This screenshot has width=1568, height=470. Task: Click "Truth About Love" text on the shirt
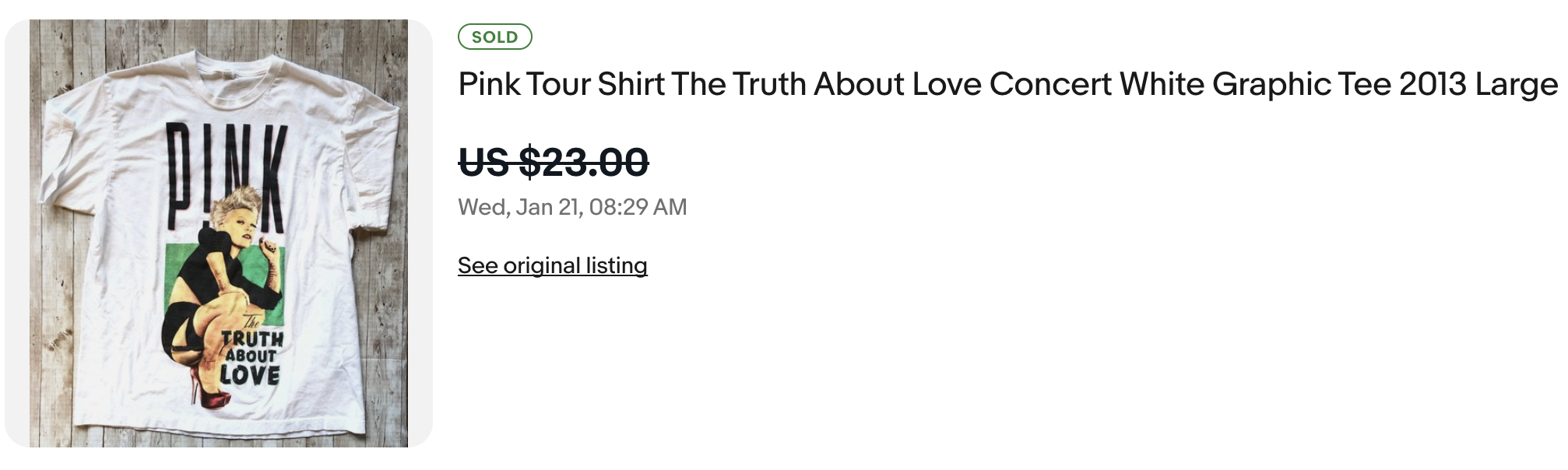tap(251, 357)
